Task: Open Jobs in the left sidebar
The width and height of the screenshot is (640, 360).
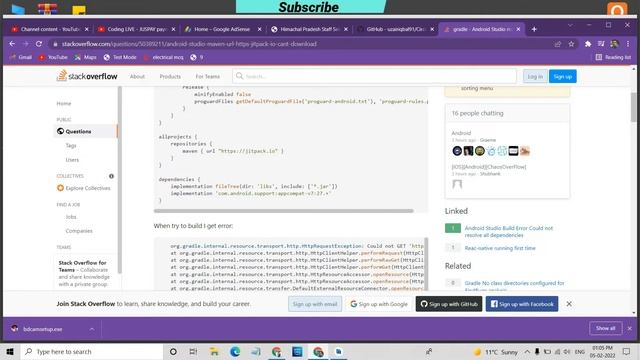Action: (x=71, y=217)
